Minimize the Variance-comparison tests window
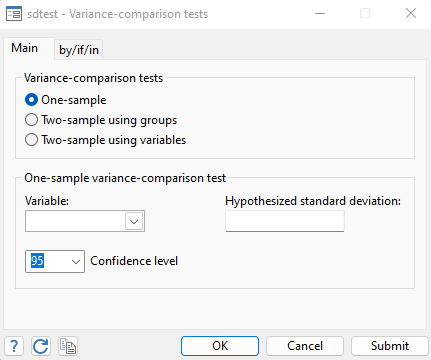Viewport: 431px width, 360px height. [x=320, y=13]
